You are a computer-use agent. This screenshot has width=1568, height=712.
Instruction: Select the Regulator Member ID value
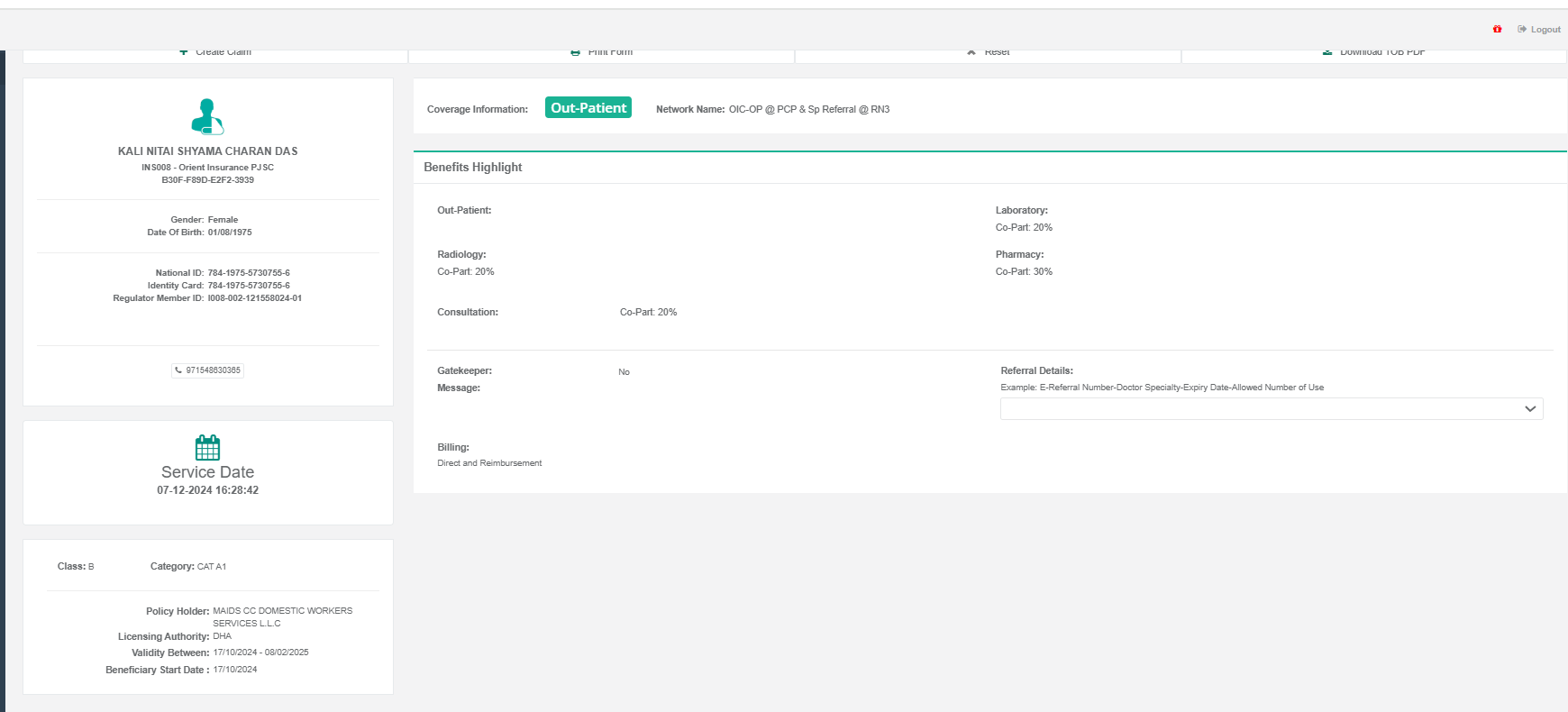(x=254, y=298)
